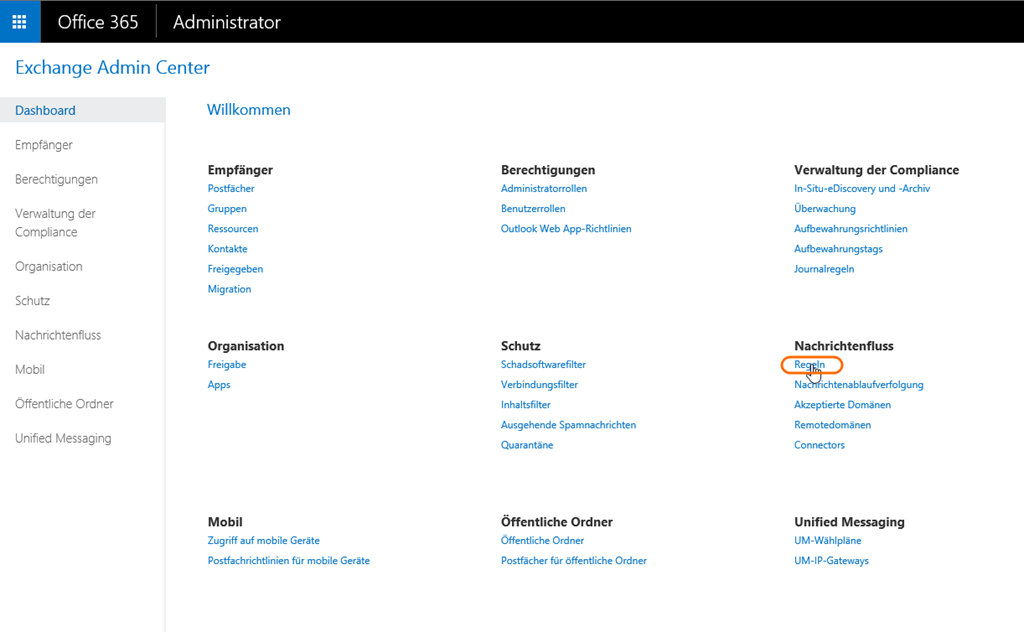This screenshot has height=632, width=1024.
Task: Open the Nachrichtenablaufverfolgung link
Action: click(x=858, y=385)
